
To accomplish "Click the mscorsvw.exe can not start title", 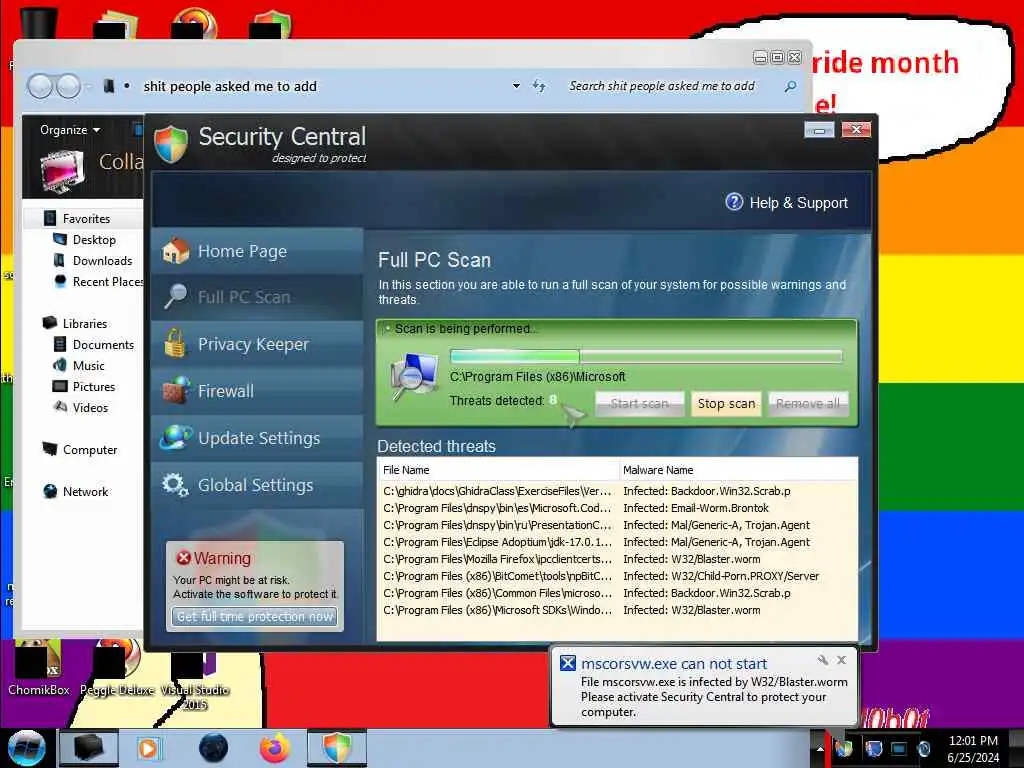I will coord(673,664).
